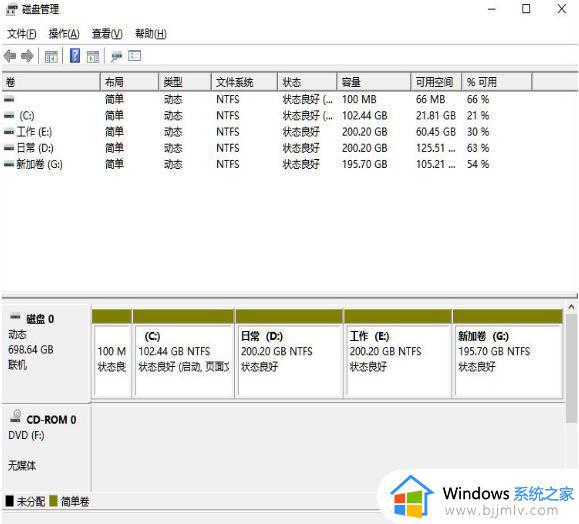Sort by the 状态 column header
Image resolution: width=579 pixels, height=524 pixels.
pyautogui.click(x=307, y=82)
